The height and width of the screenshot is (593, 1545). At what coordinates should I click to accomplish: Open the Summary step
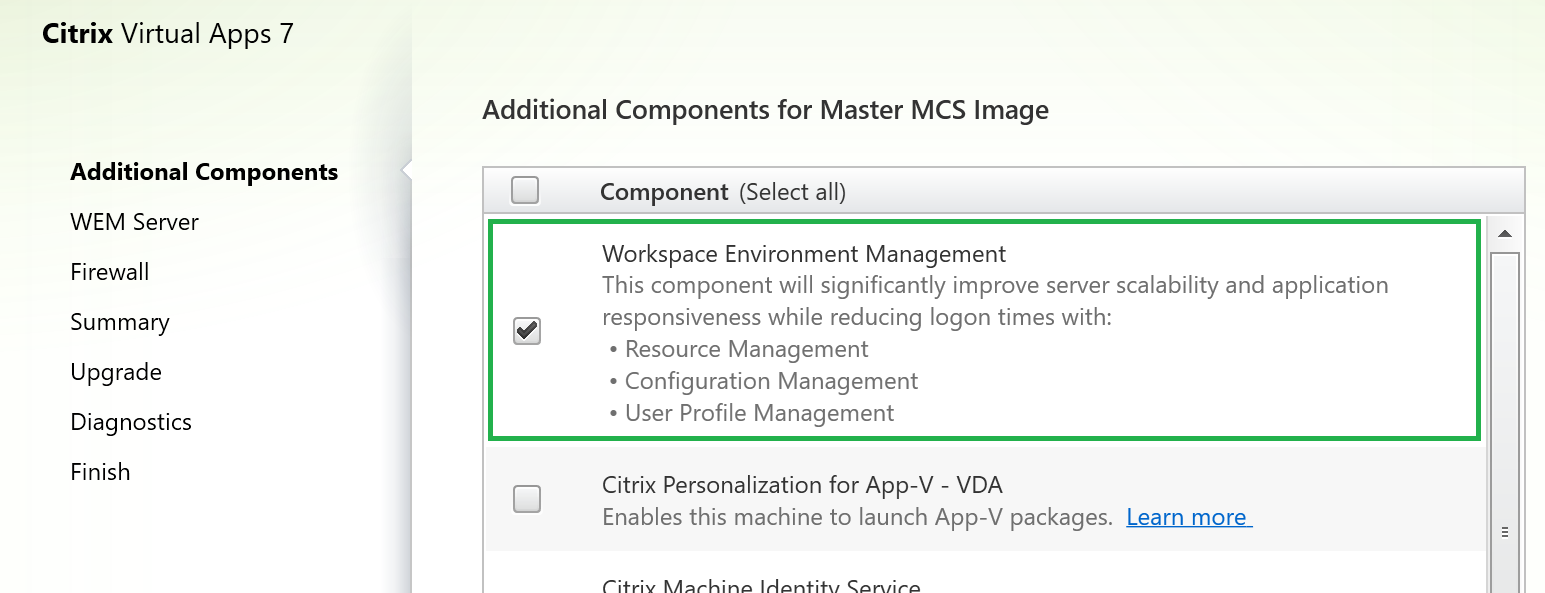pyautogui.click(x=120, y=322)
